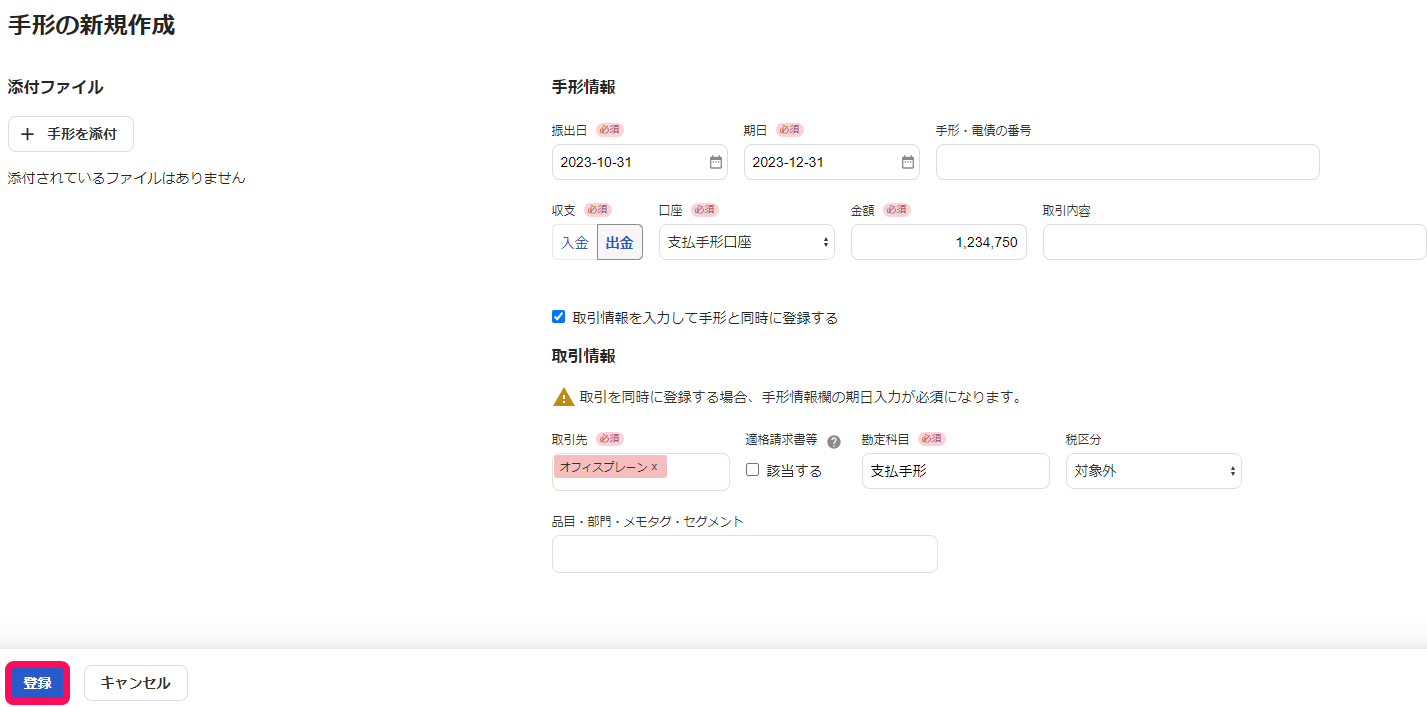This screenshot has height=707, width=1427.
Task: Select 出金 toggle
Action: tap(620, 242)
